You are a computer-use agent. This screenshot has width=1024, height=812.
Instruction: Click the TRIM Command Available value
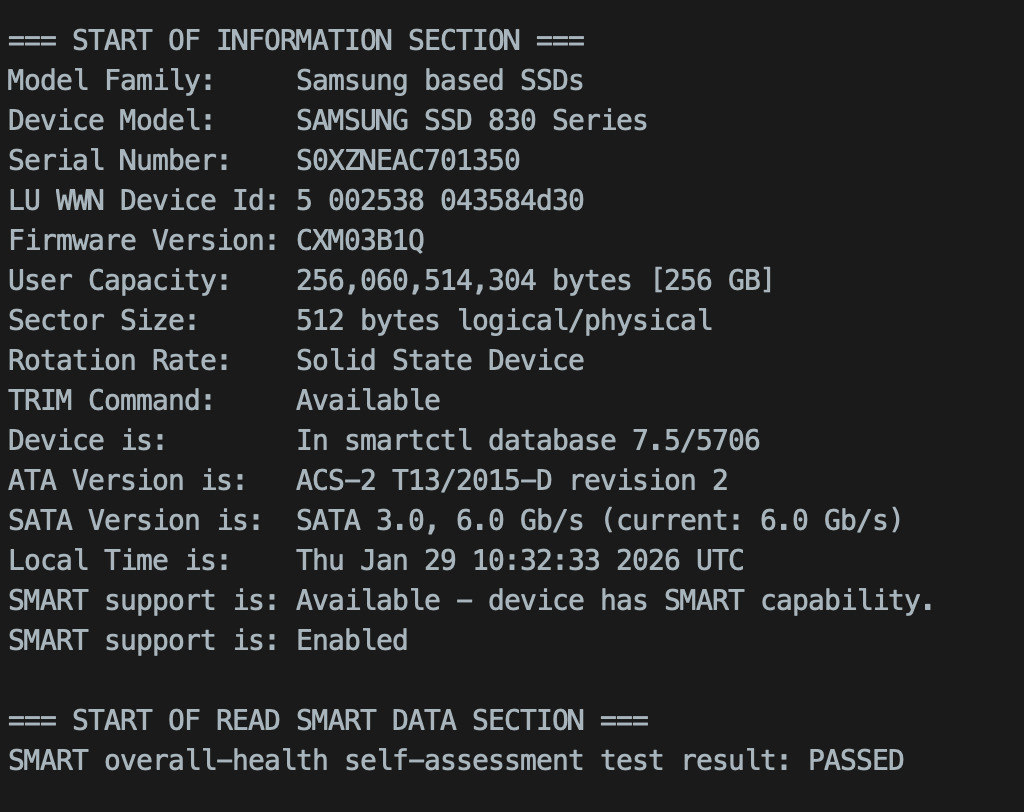coord(368,400)
